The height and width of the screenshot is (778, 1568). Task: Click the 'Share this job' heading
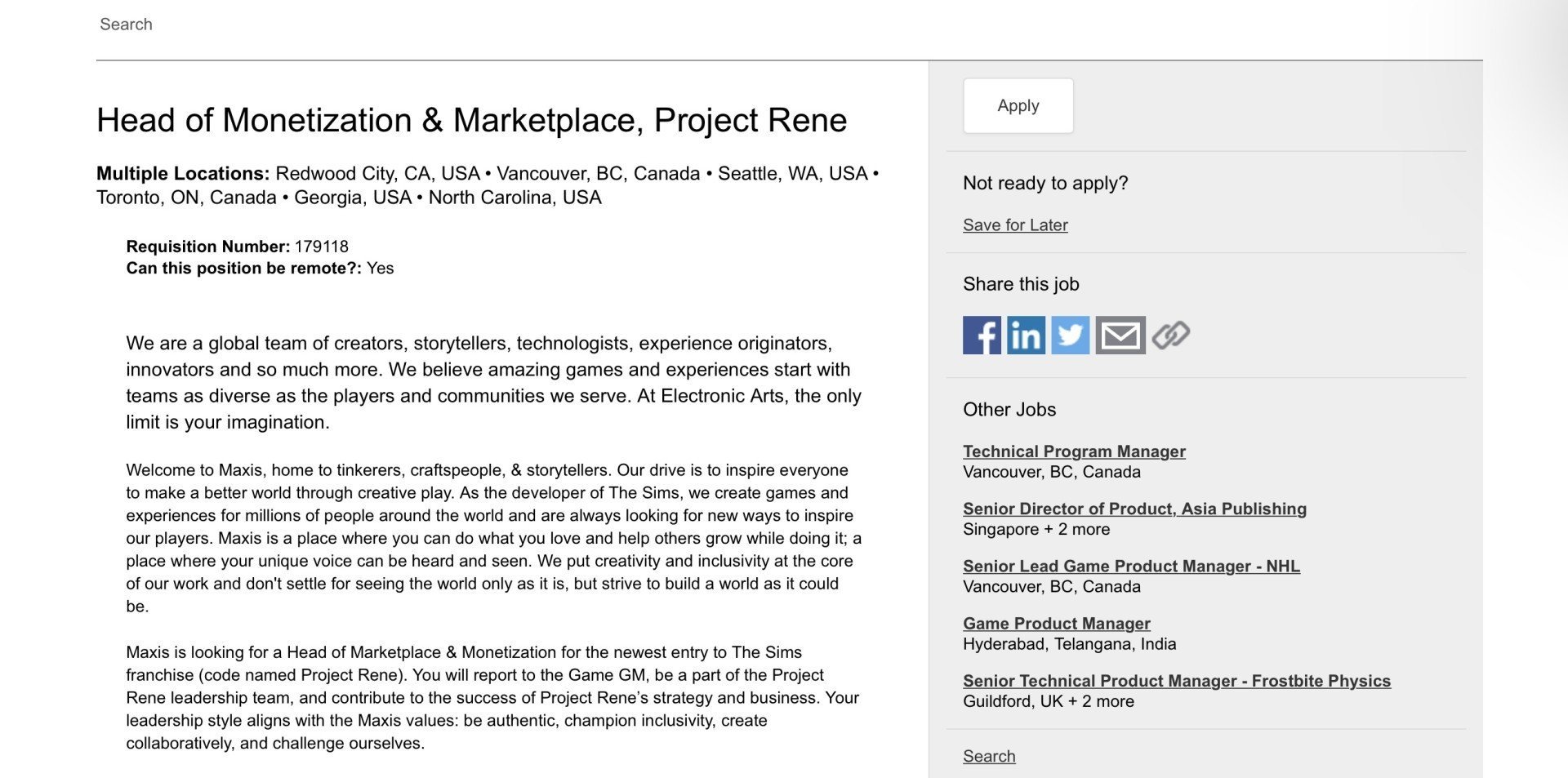[1021, 284]
